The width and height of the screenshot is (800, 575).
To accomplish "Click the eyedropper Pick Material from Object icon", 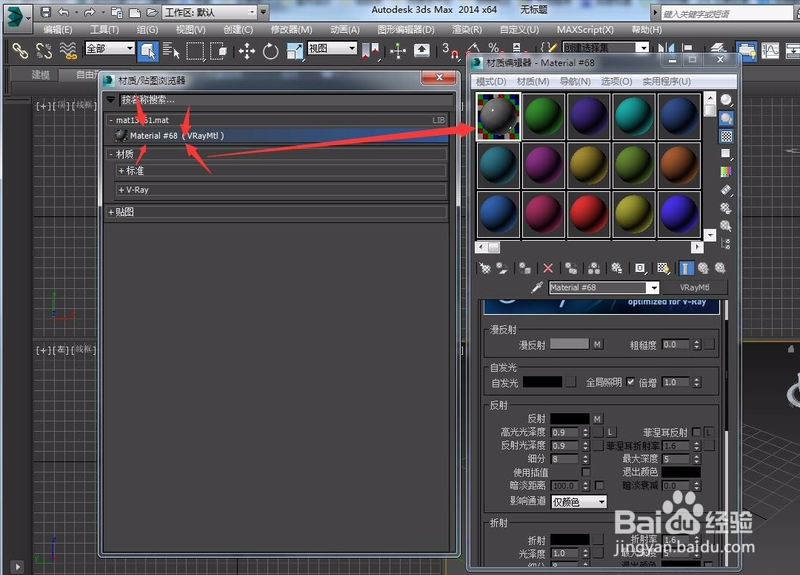I will [537, 287].
